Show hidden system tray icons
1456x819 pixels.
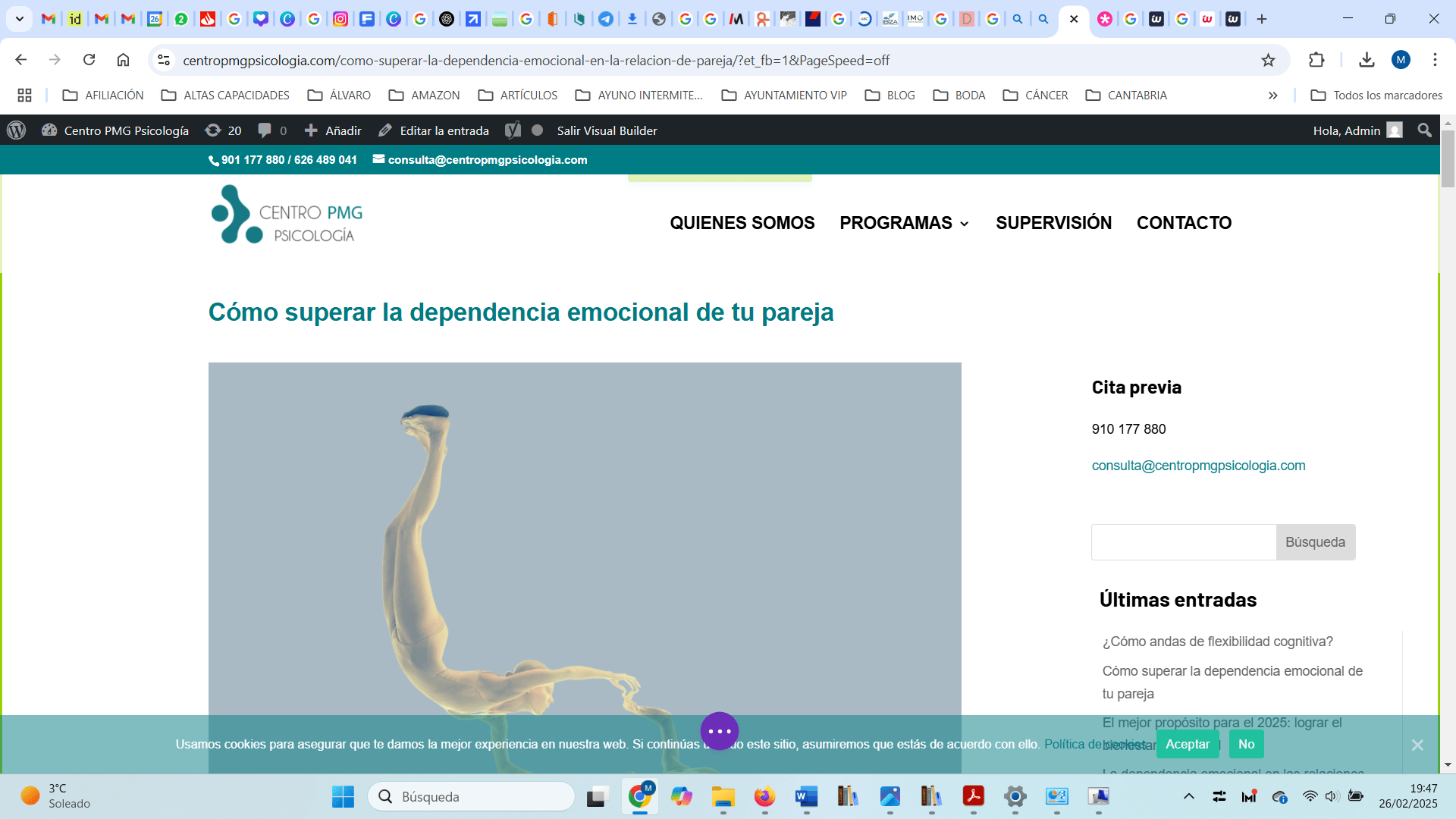click(1189, 796)
